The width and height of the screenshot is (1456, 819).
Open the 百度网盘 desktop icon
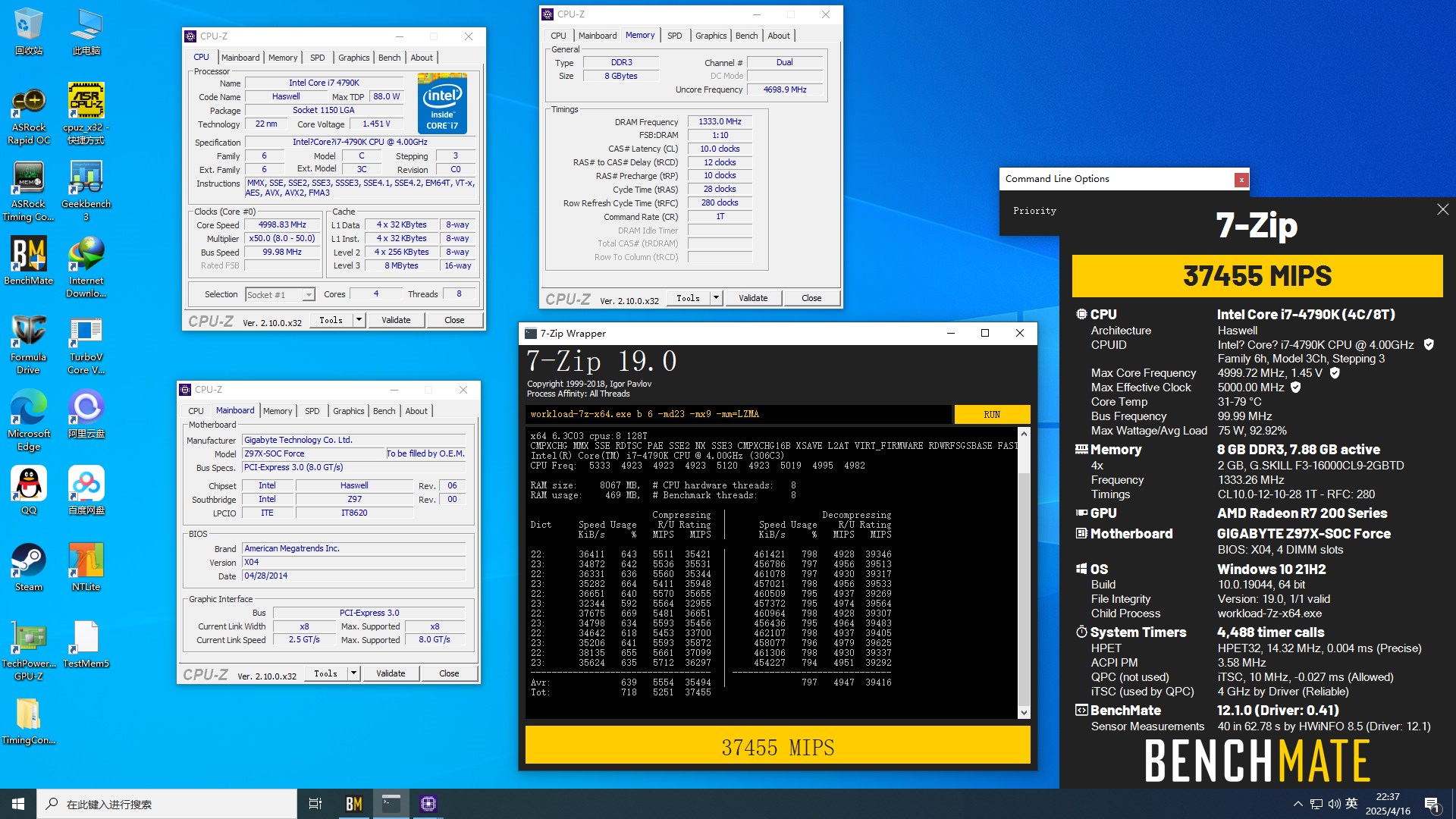click(x=86, y=491)
